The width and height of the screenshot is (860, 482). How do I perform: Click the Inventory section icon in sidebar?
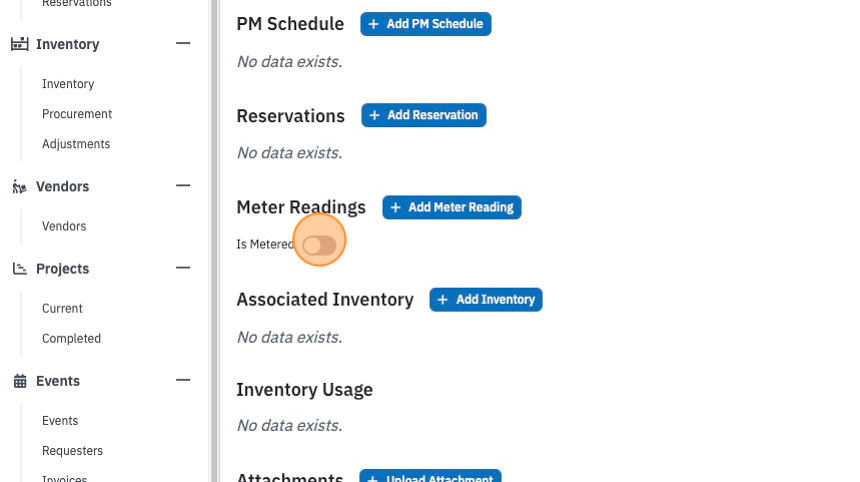coord(20,44)
